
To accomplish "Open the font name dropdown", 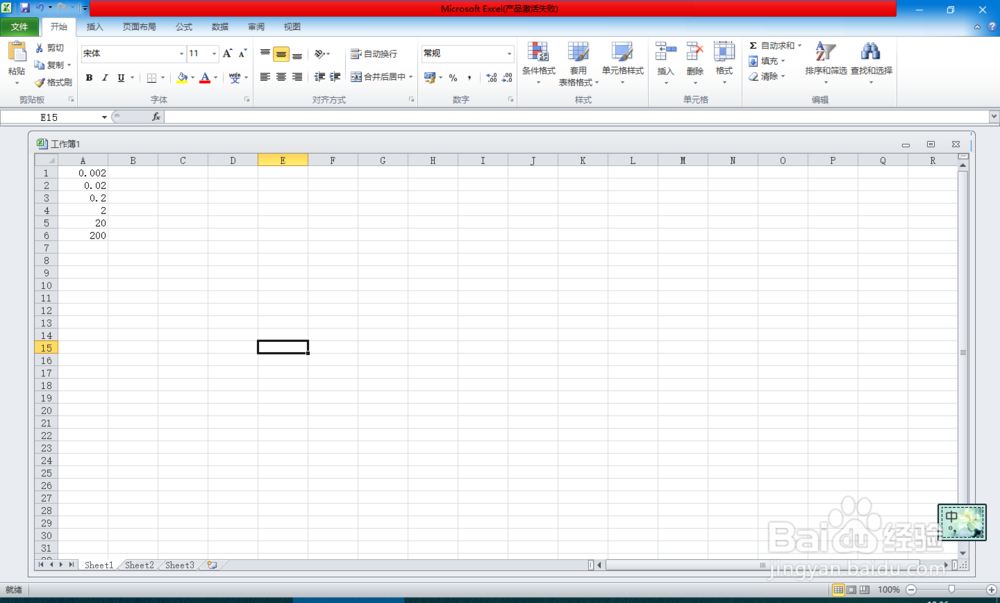I will tap(181, 54).
